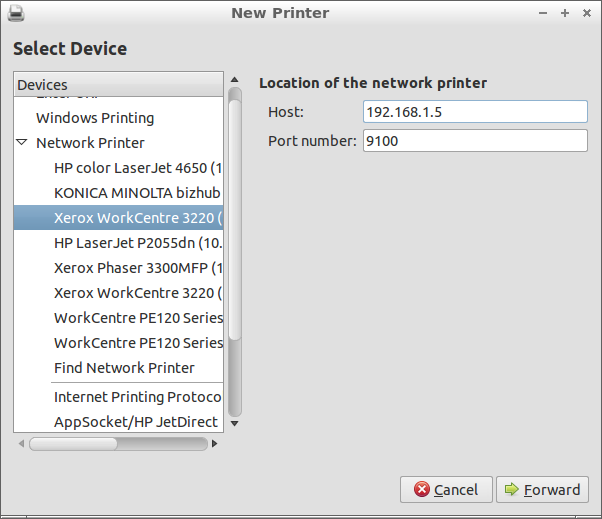Image resolution: width=602 pixels, height=519 pixels.
Task: Collapse the Network Printer tree node
Action: 22,143
